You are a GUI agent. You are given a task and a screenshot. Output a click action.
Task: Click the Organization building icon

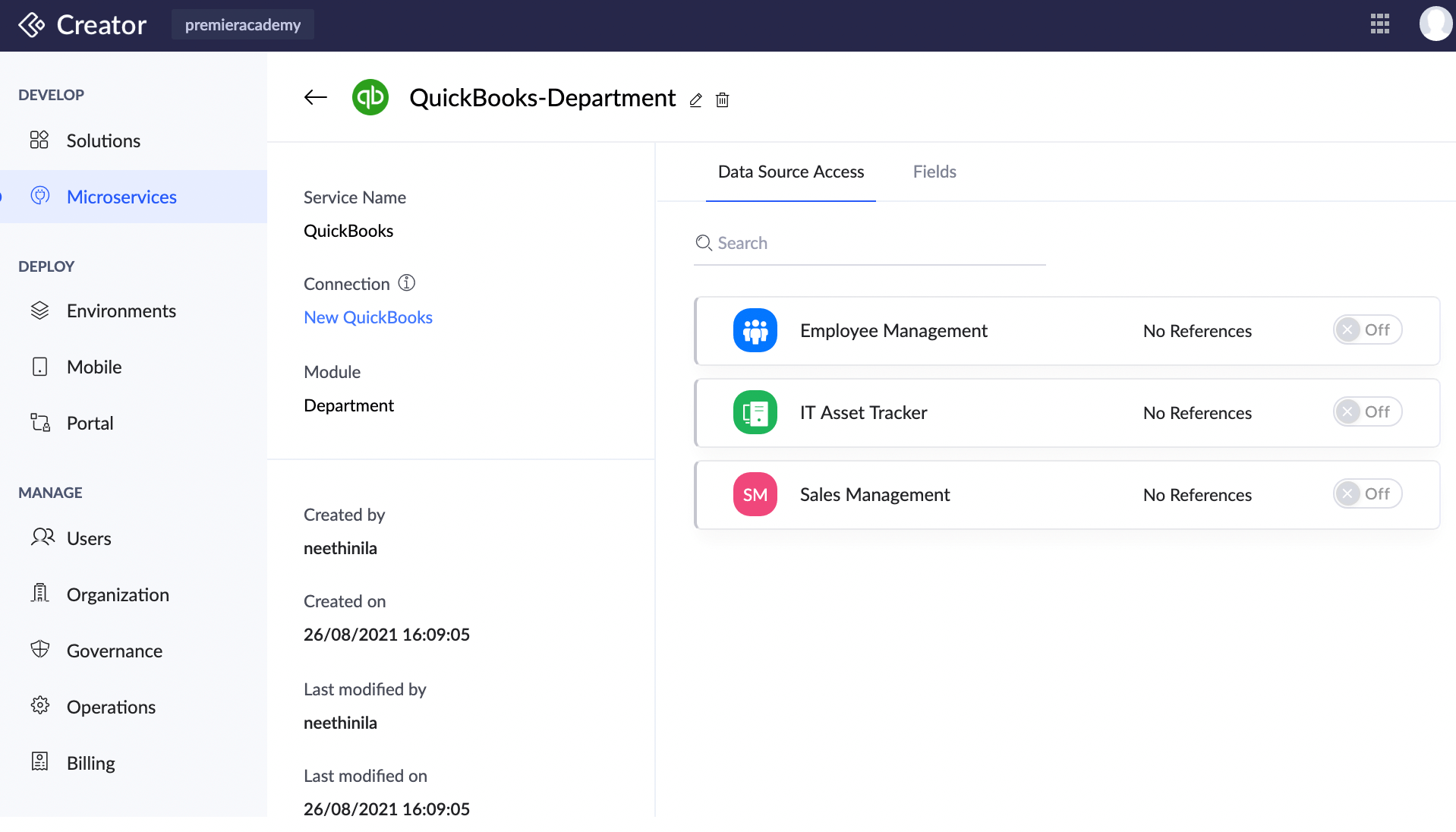coord(39,593)
